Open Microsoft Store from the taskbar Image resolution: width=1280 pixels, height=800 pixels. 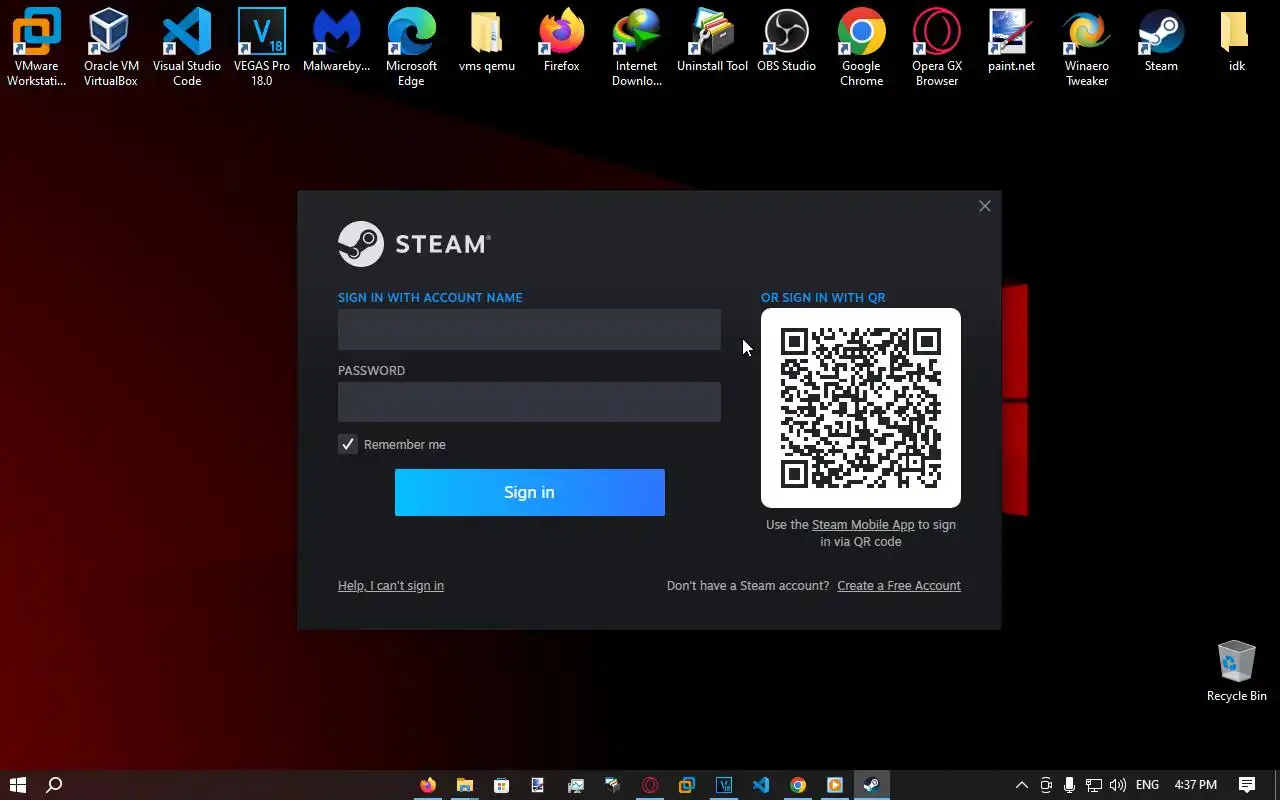tap(502, 785)
